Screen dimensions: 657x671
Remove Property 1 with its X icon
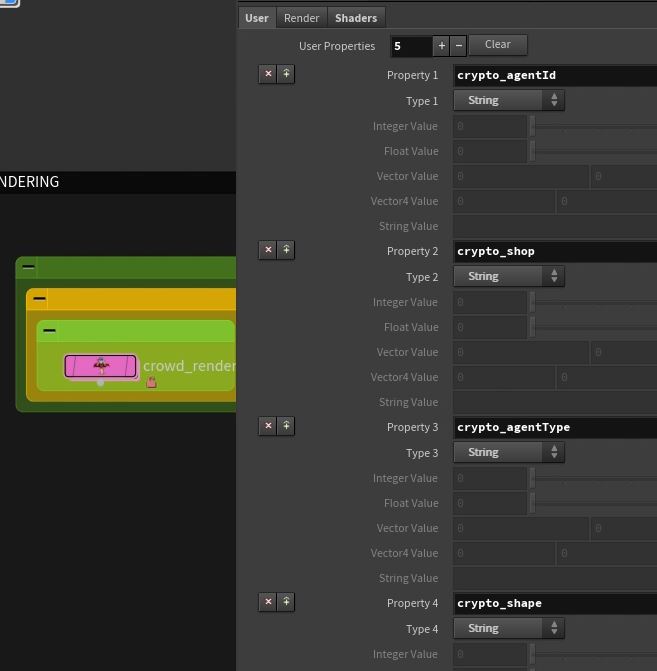(268, 74)
